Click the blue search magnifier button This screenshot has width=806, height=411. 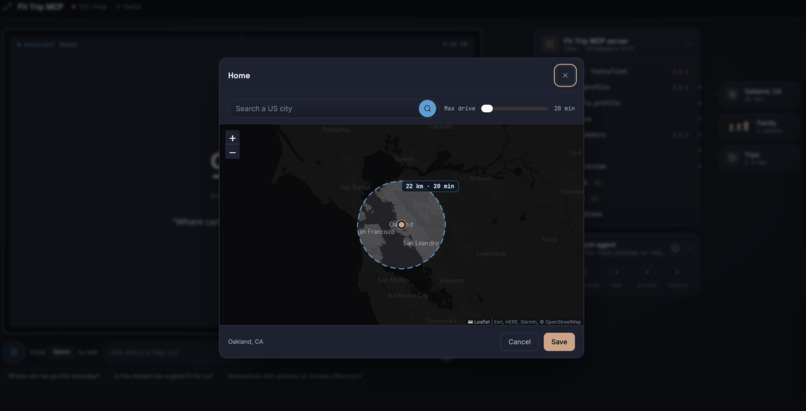pos(427,108)
